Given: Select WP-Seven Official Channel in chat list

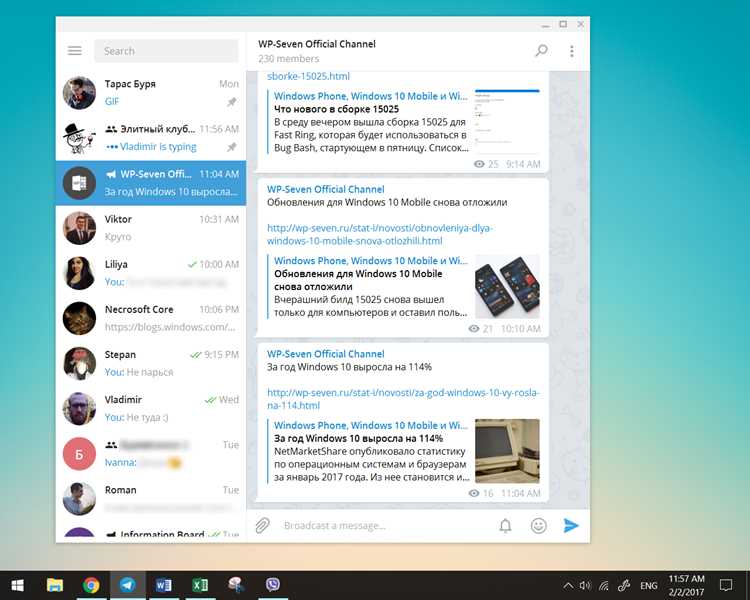Looking at the screenshot, I should click(x=151, y=183).
